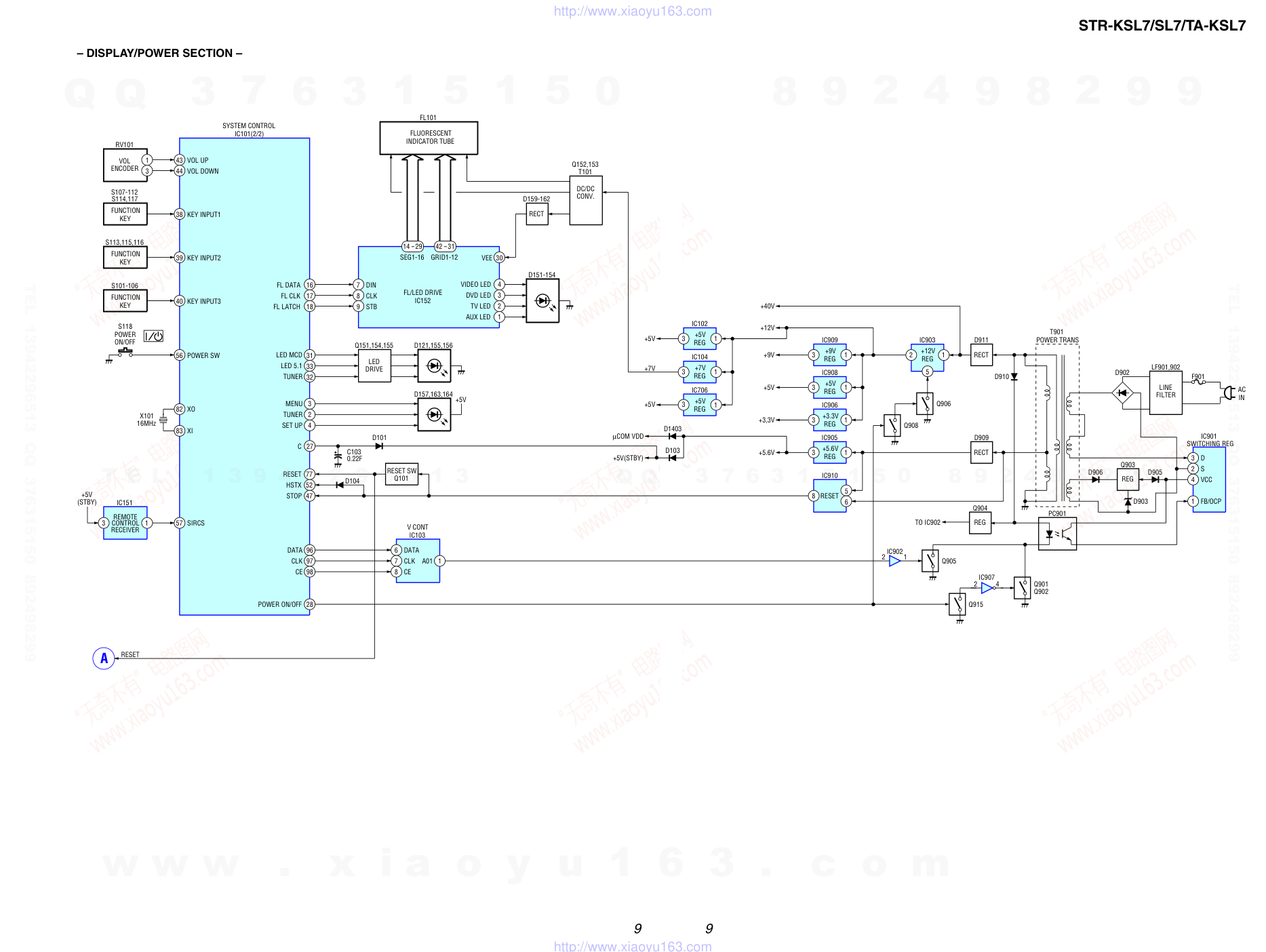This screenshot has width=1266, height=952.
Task: Click the D905 diode symbol
Action: (x=1155, y=479)
